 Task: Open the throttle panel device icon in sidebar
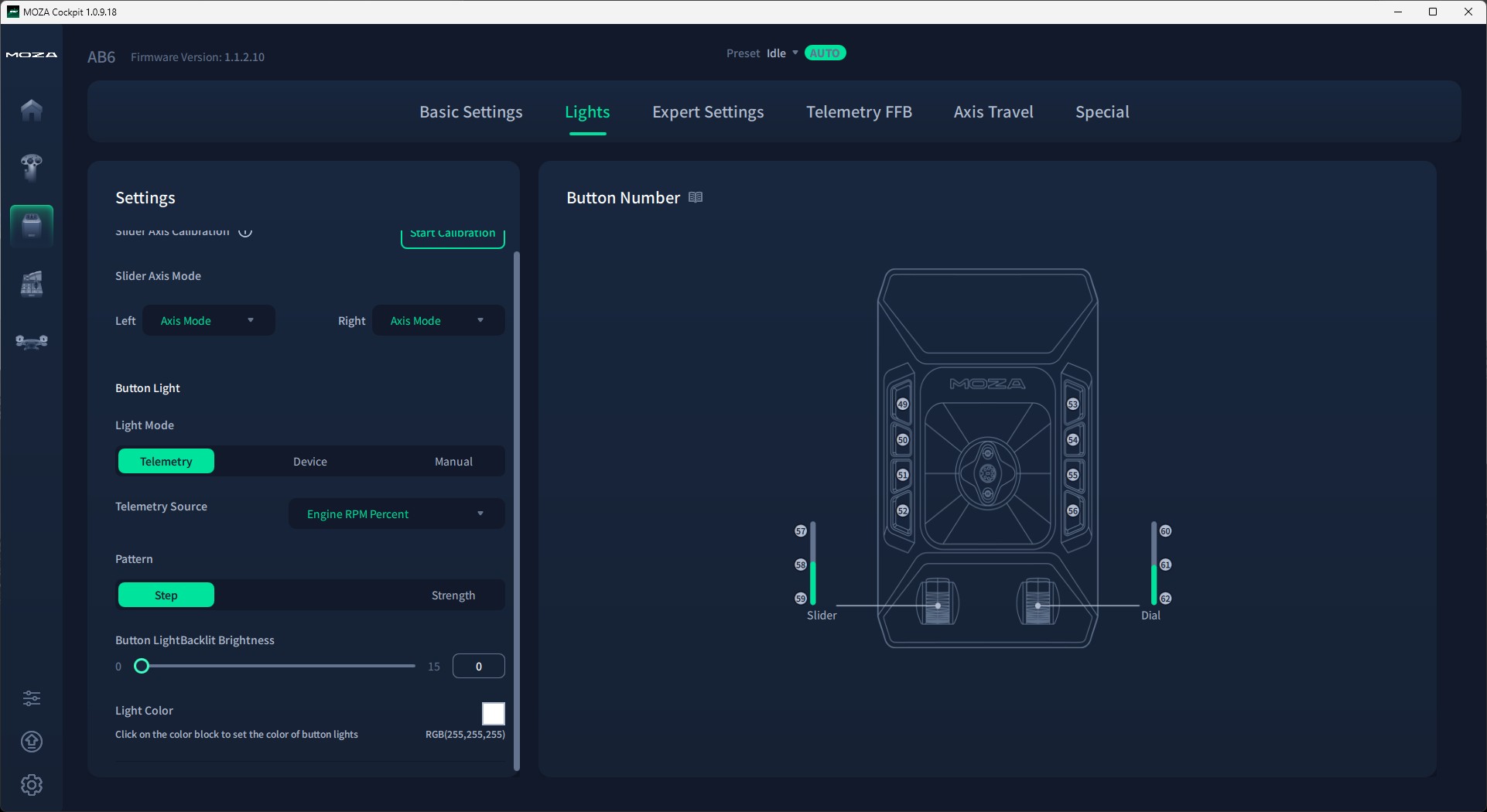(32, 284)
